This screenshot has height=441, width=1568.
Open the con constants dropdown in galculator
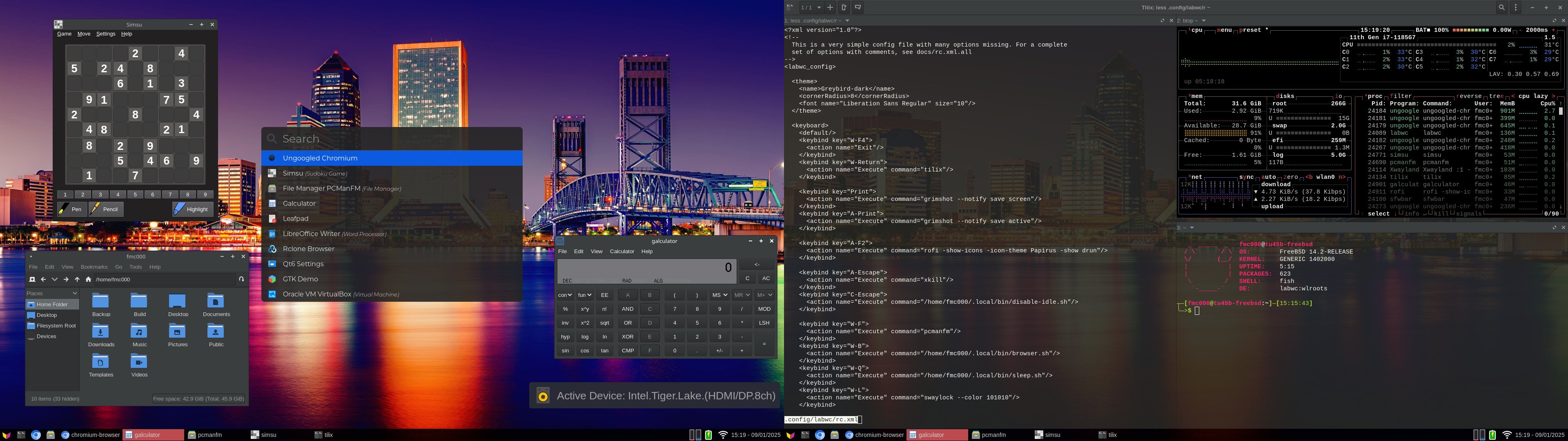click(565, 295)
